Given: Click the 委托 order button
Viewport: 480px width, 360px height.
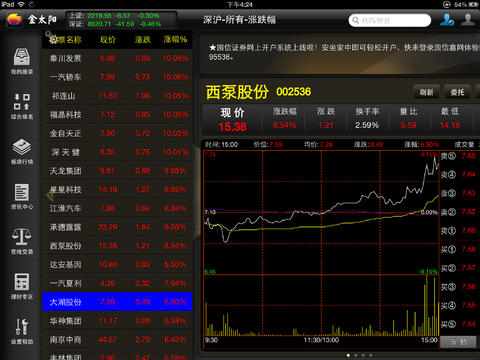Looking at the screenshot, I should tap(457, 92).
